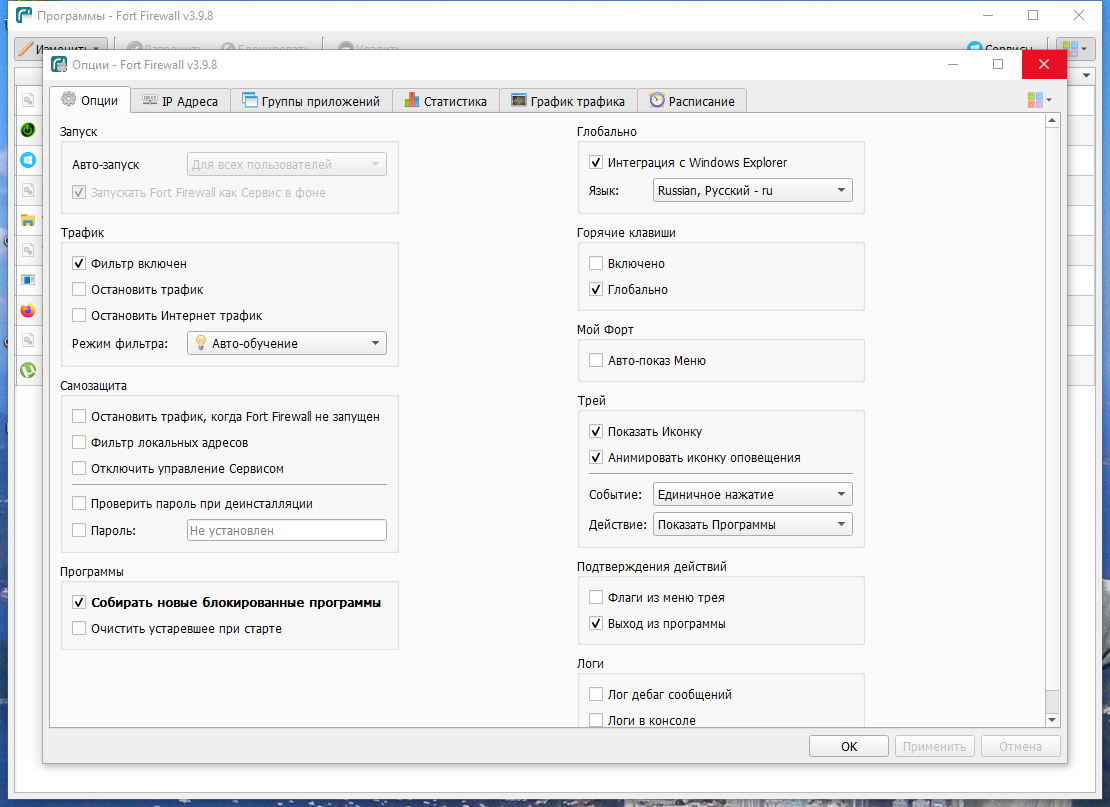This screenshot has height=807, width=1110.
Task: Open colored squares menu in Programs window
Action: (x=1075, y=48)
